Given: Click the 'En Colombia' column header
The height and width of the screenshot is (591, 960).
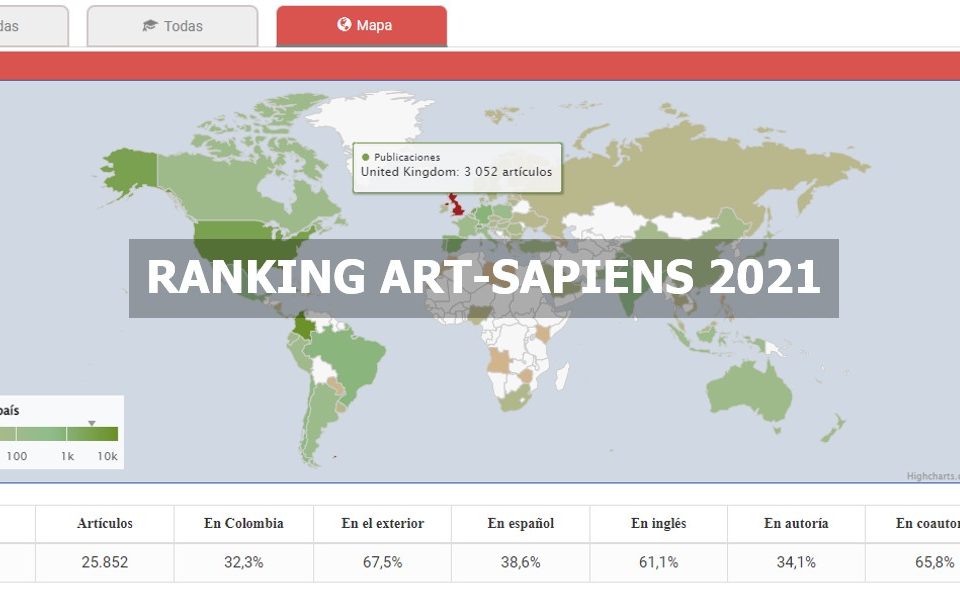Looking at the screenshot, I should click(x=243, y=524).
